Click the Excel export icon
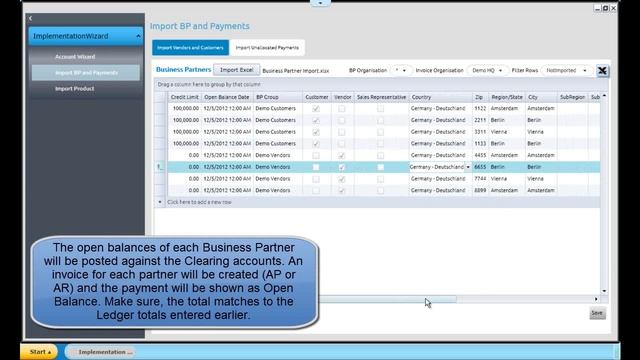The image size is (640, 360). [602, 71]
